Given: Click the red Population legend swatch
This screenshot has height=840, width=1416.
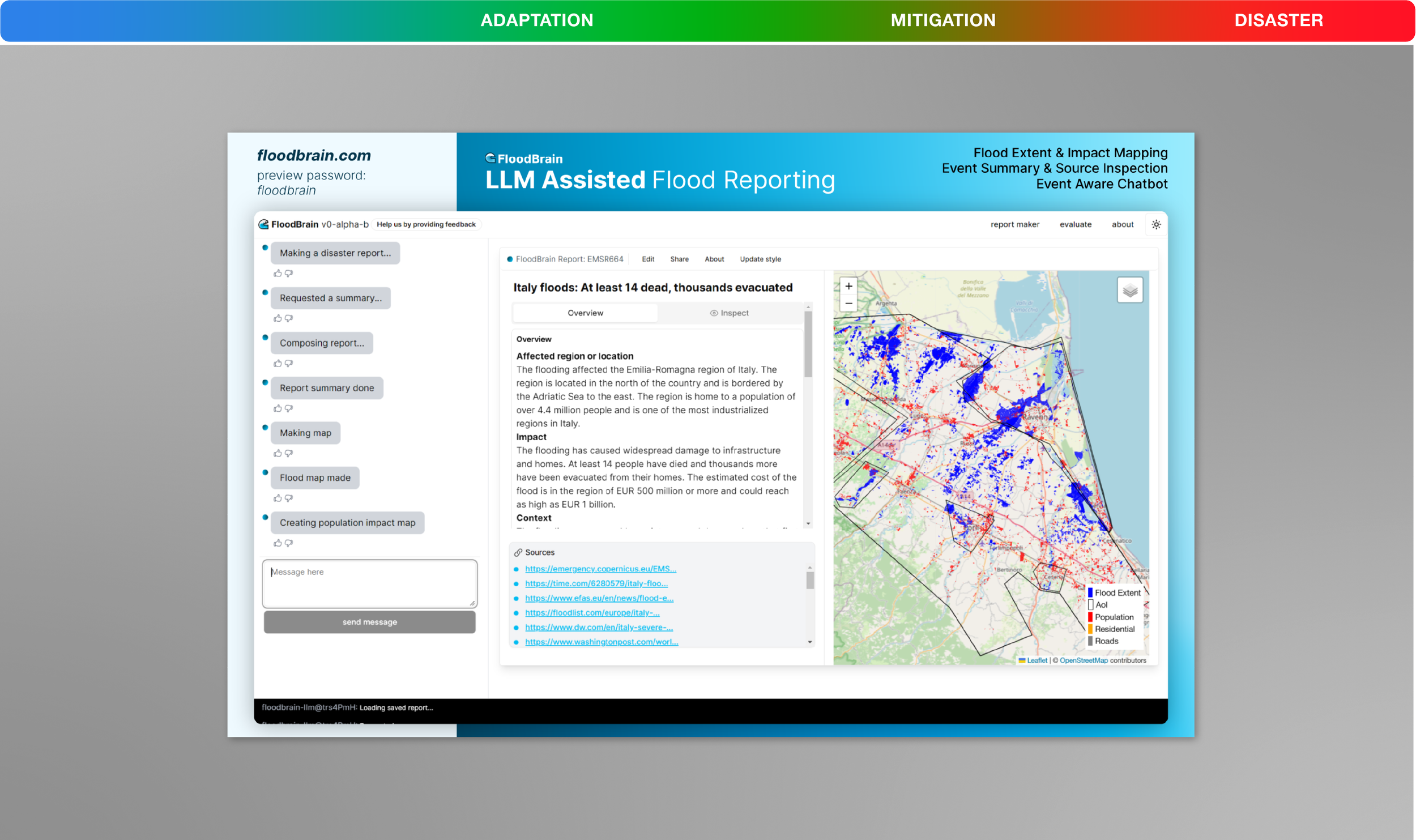Looking at the screenshot, I should [x=1090, y=617].
